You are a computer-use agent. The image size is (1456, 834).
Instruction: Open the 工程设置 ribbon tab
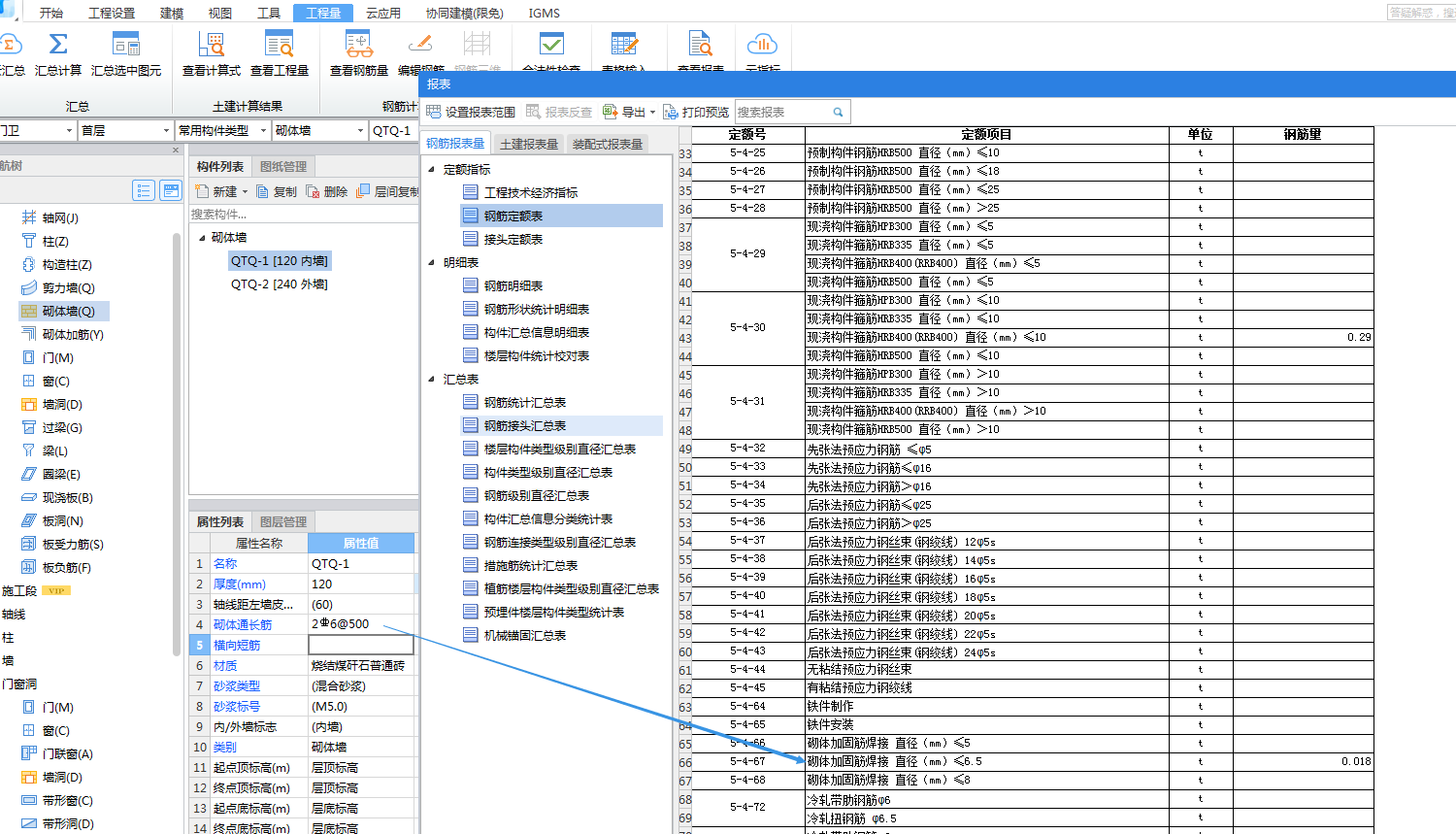pos(112,13)
